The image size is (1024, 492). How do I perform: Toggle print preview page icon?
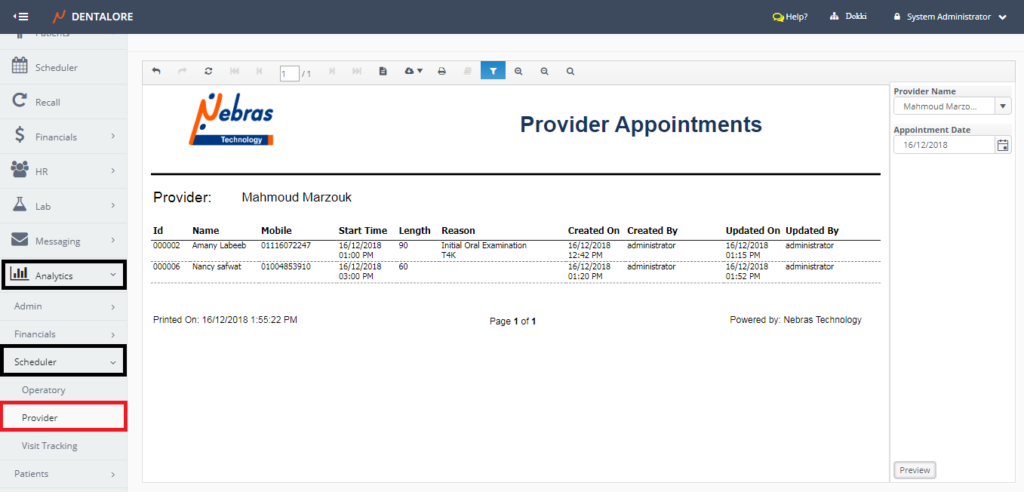click(x=383, y=72)
